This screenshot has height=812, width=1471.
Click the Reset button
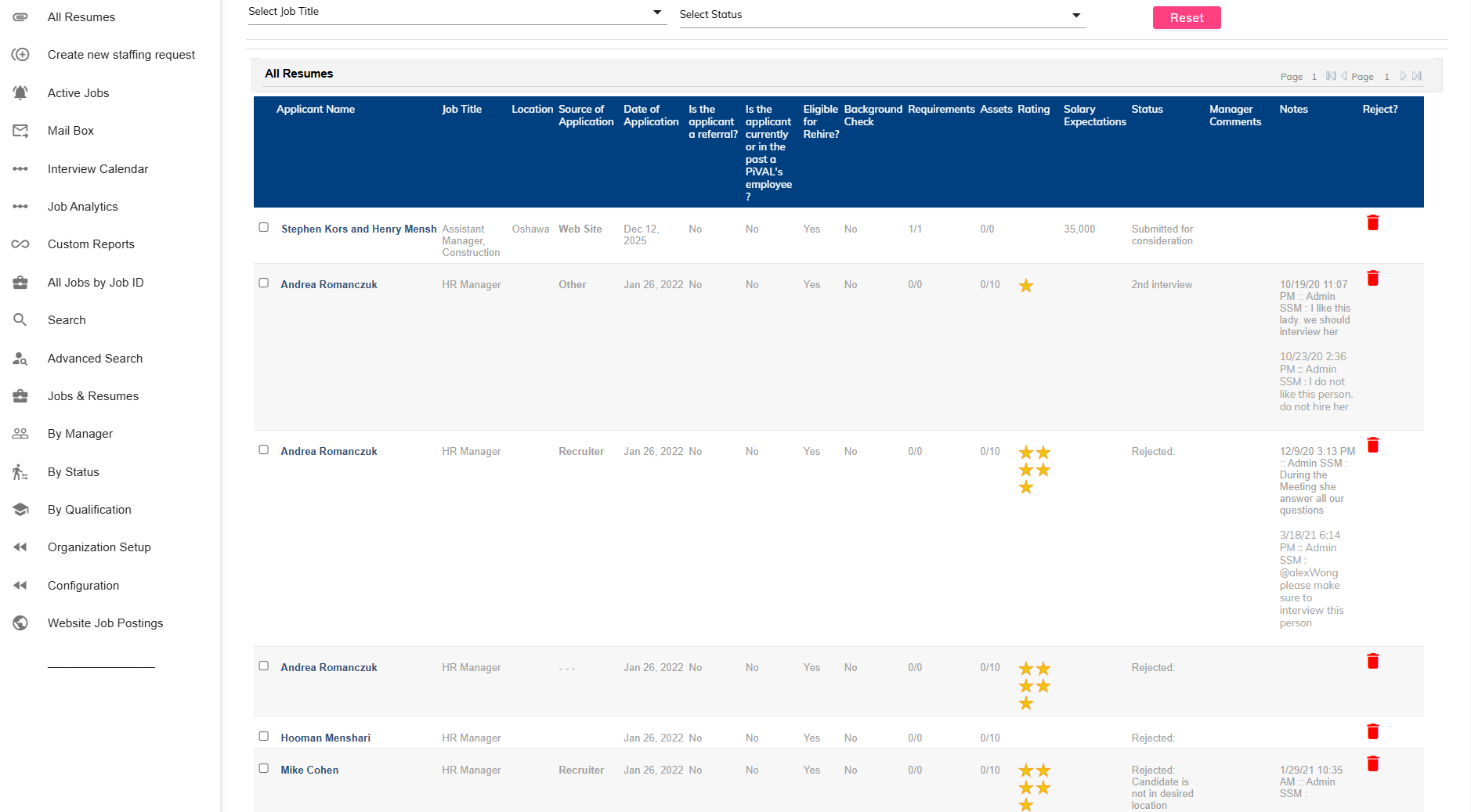pyautogui.click(x=1187, y=17)
